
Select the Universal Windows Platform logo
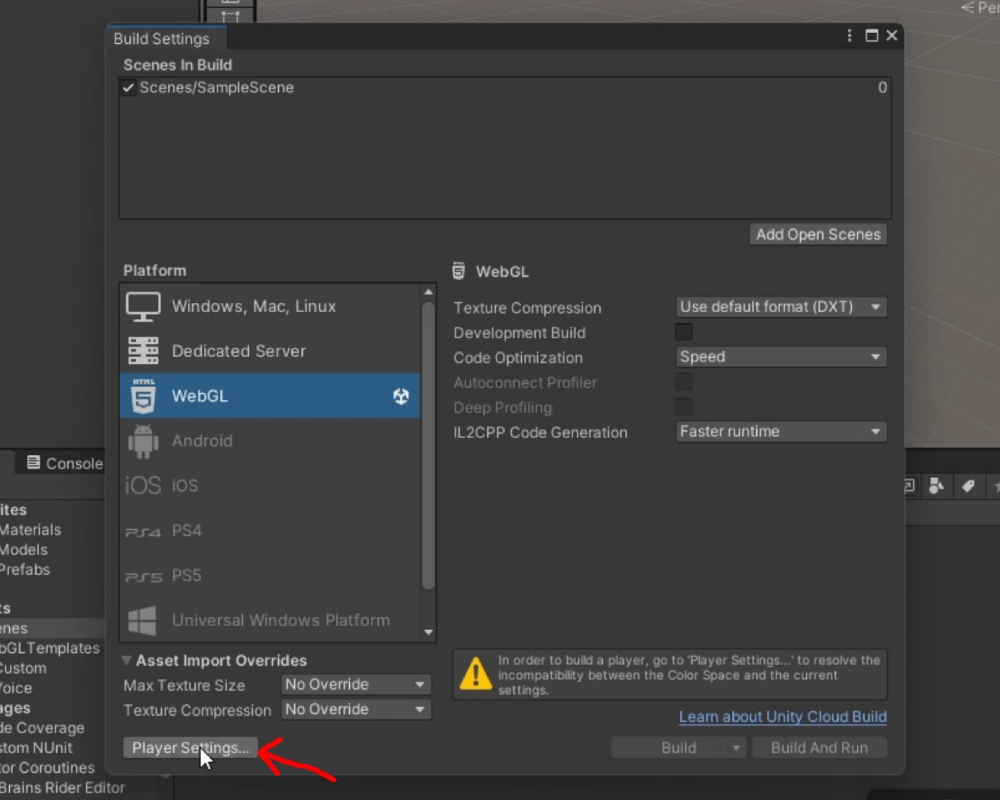142,620
